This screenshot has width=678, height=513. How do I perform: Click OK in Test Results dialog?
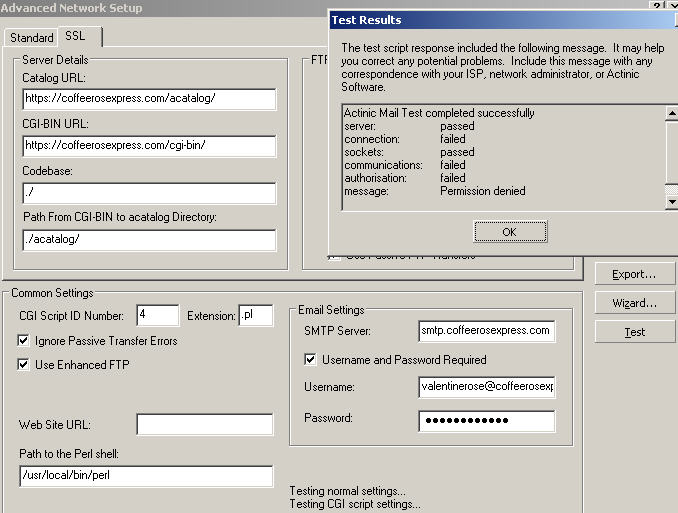point(509,232)
